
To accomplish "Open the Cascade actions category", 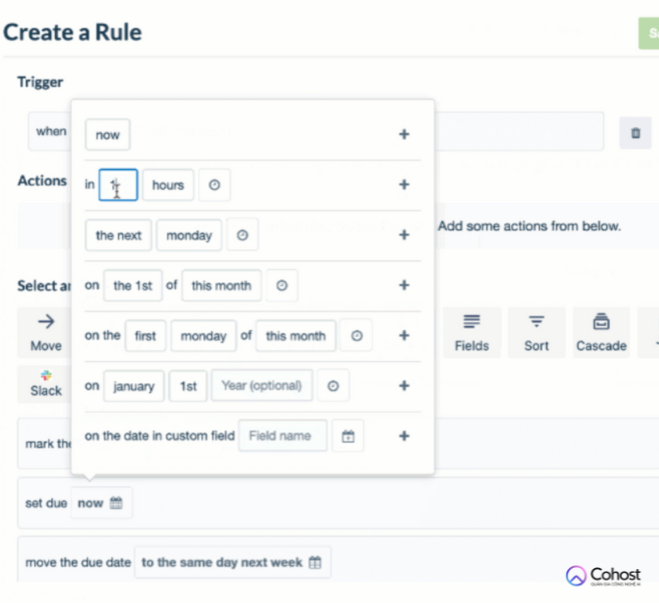I will click(601, 333).
